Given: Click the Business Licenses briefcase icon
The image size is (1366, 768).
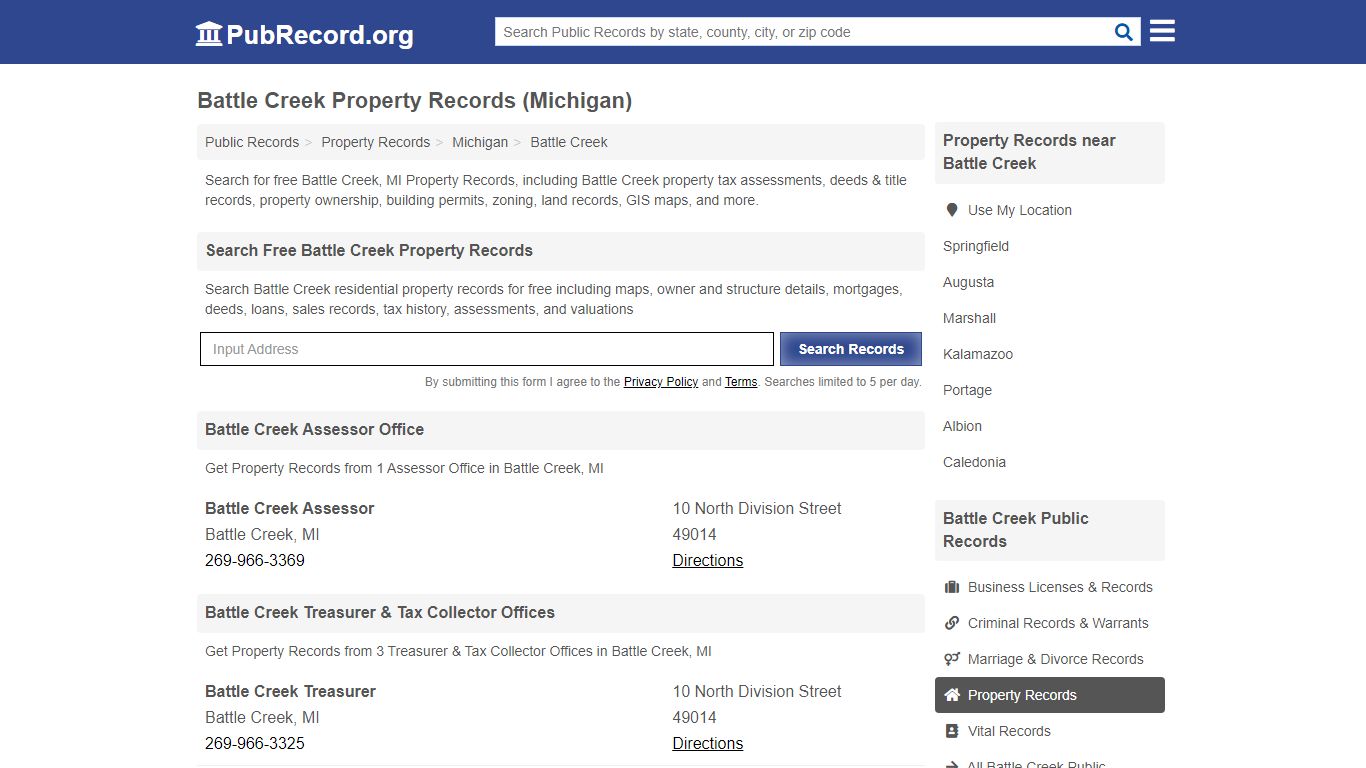Looking at the screenshot, I should click(x=952, y=587).
